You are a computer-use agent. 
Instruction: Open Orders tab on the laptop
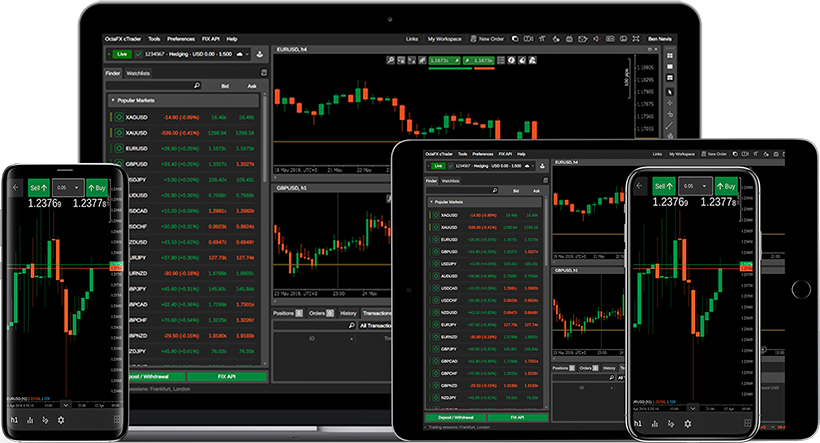pyautogui.click(x=321, y=313)
